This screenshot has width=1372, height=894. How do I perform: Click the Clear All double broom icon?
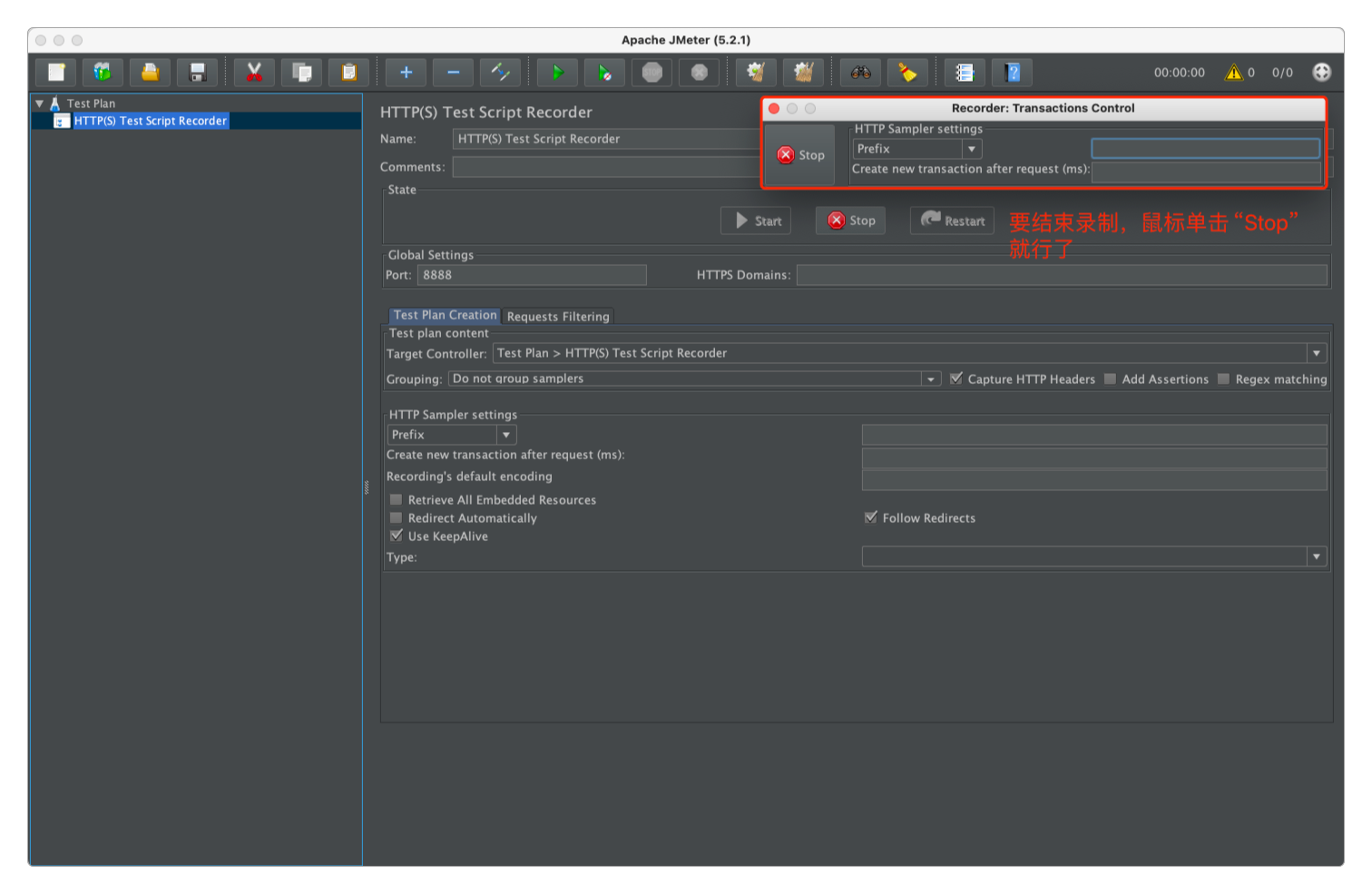tap(803, 72)
